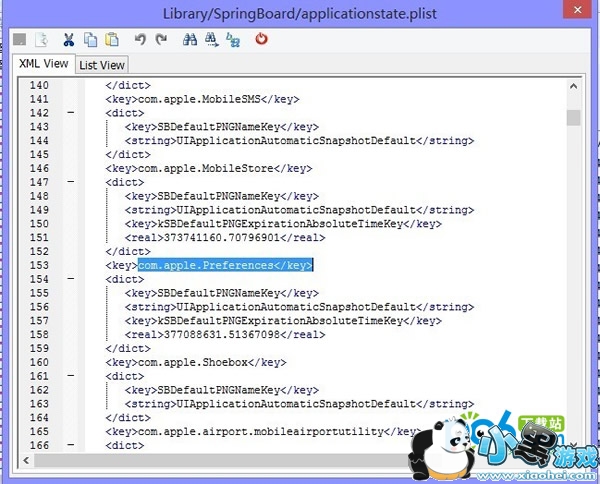Click line number 159
The image size is (600, 484).
click(39, 349)
